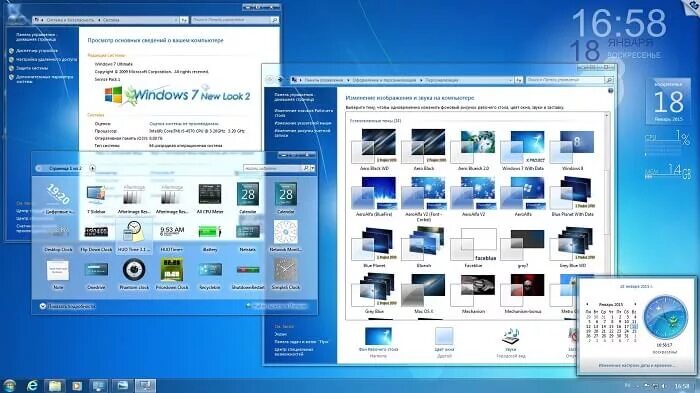Expand Показать подробности in the gadget gallery
Screen dimensions: 700x393
click(67, 306)
